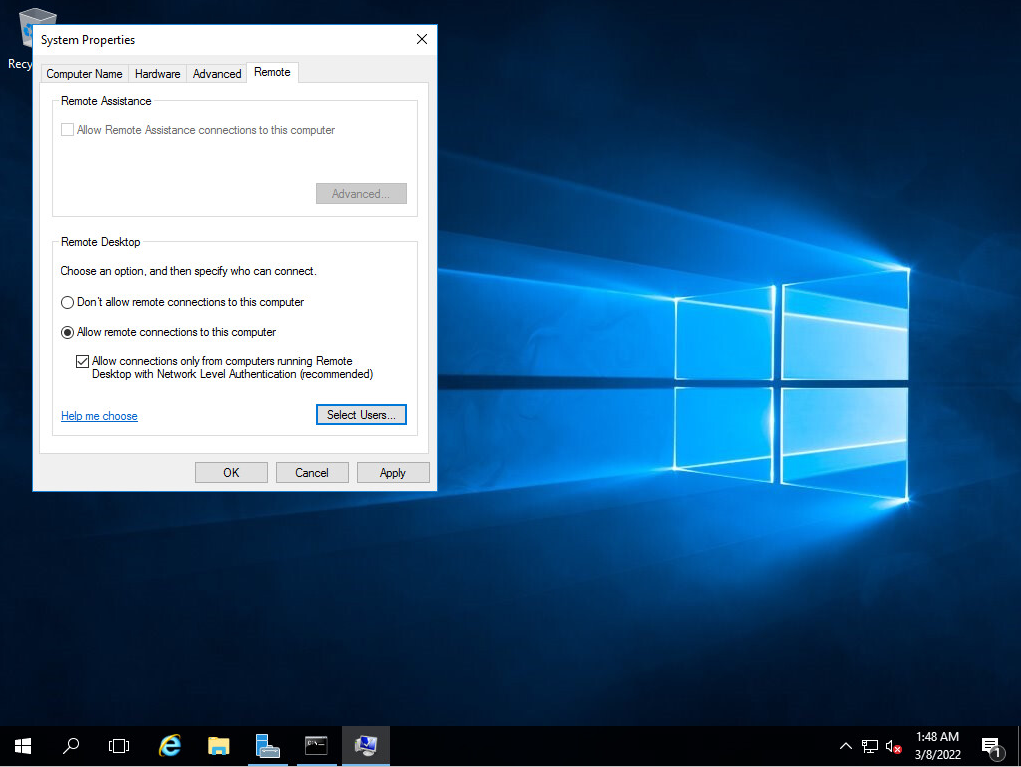This screenshot has width=1021, height=767.
Task: Click the Remote Assistance Advanced... button
Action: click(361, 193)
